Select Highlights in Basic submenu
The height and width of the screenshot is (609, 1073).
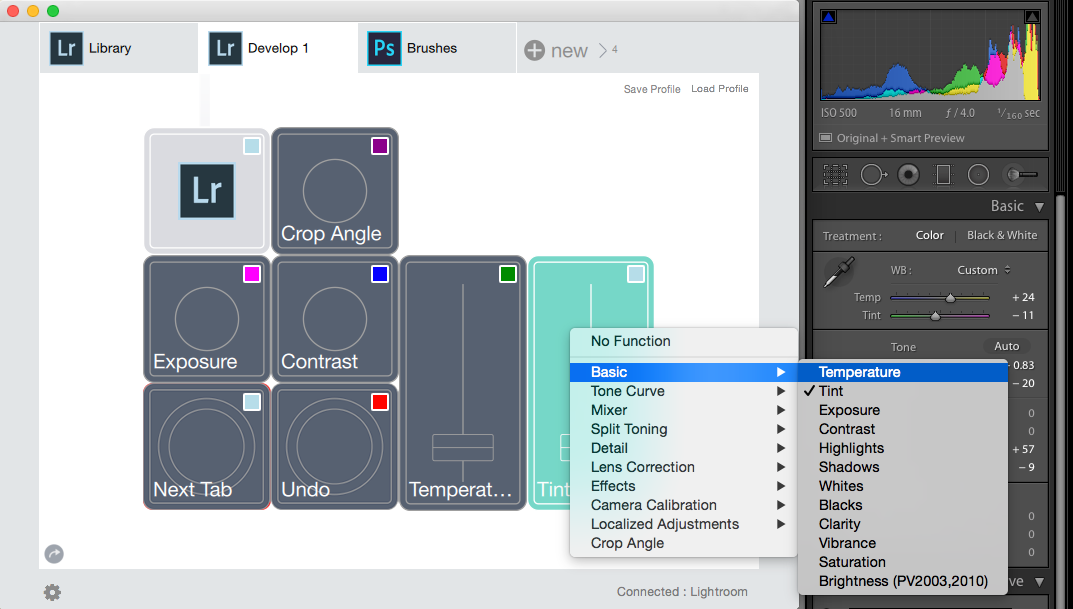[x=903, y=448]
